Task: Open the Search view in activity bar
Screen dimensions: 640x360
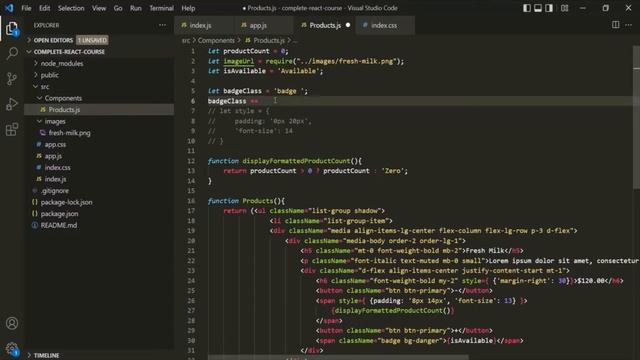Action: (x=12, y=53)
